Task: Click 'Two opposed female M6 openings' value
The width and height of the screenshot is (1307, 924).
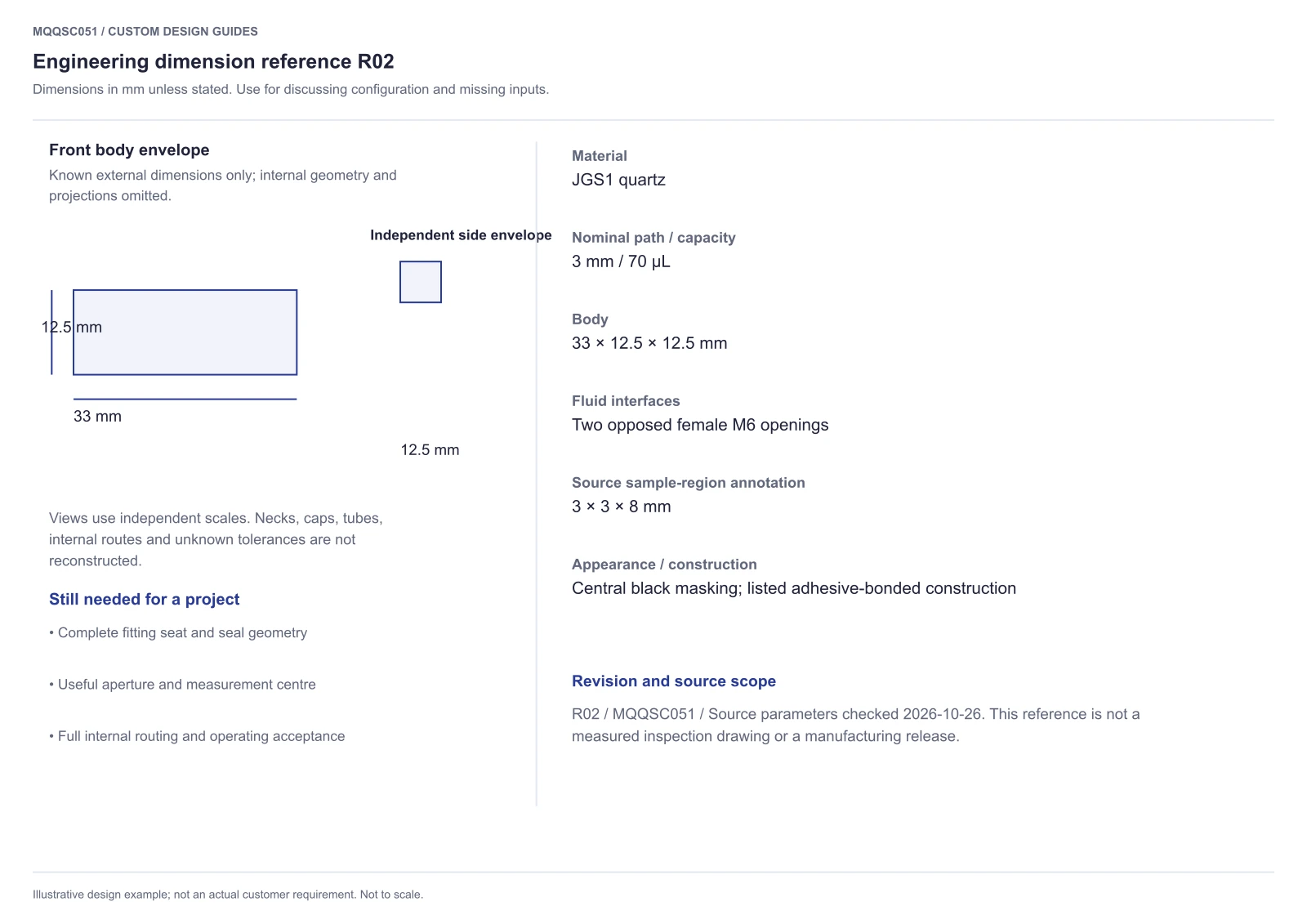Action: [x=700, y=425]
